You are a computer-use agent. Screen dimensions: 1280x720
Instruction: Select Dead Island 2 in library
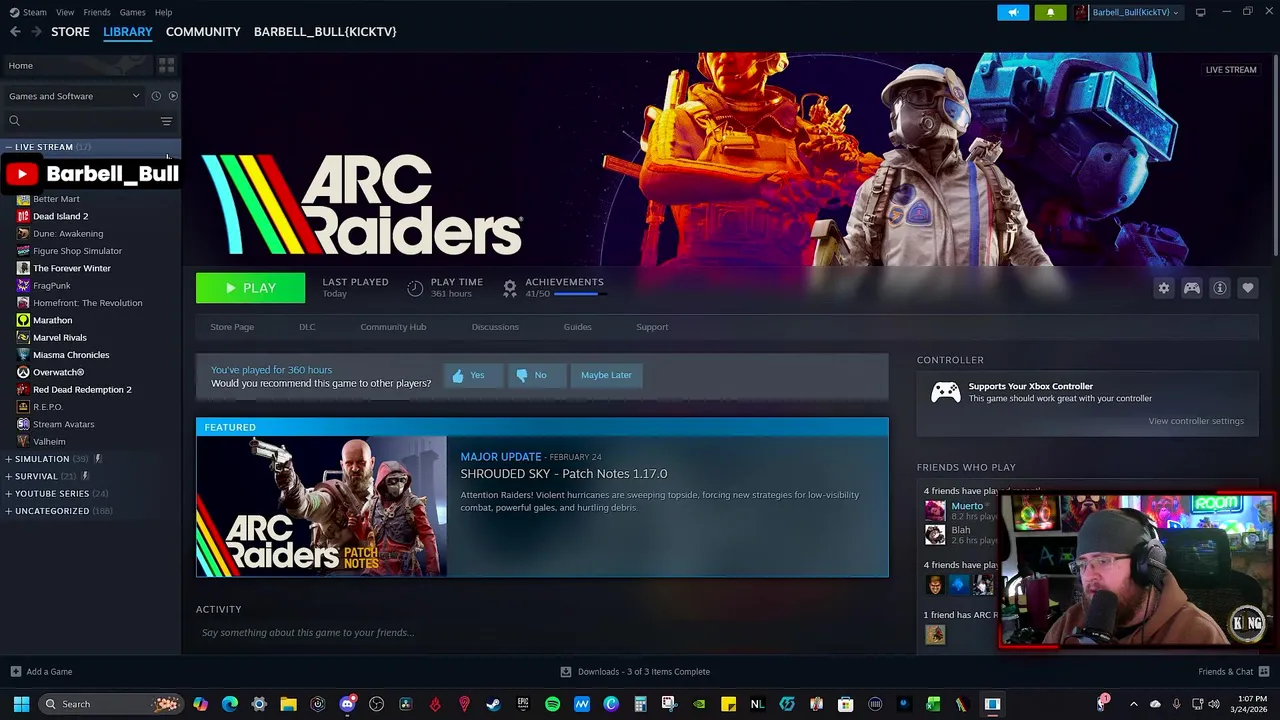tap(60, 216)
